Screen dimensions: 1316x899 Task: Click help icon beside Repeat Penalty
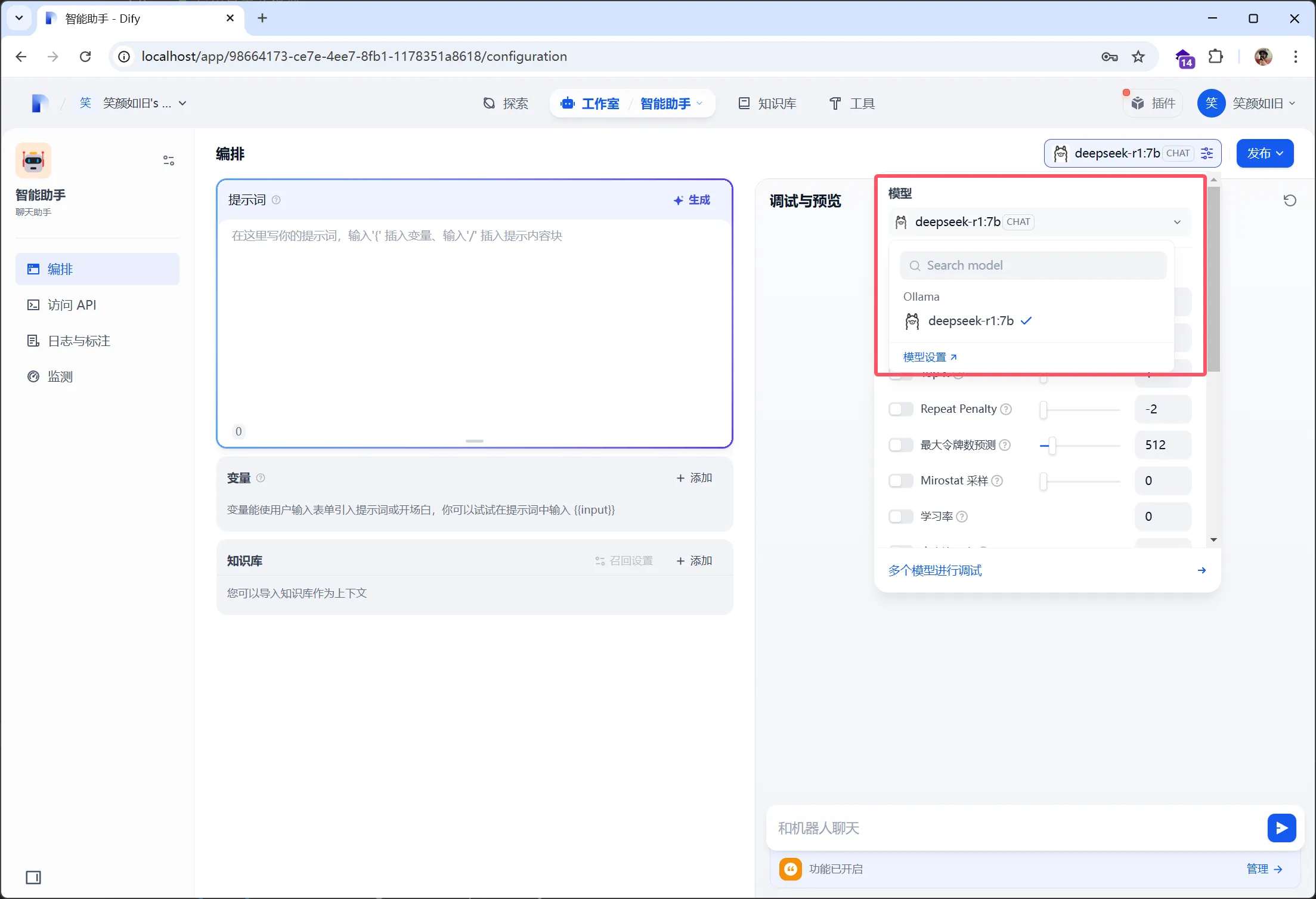pyautogui.click(x=1006, y=409)
